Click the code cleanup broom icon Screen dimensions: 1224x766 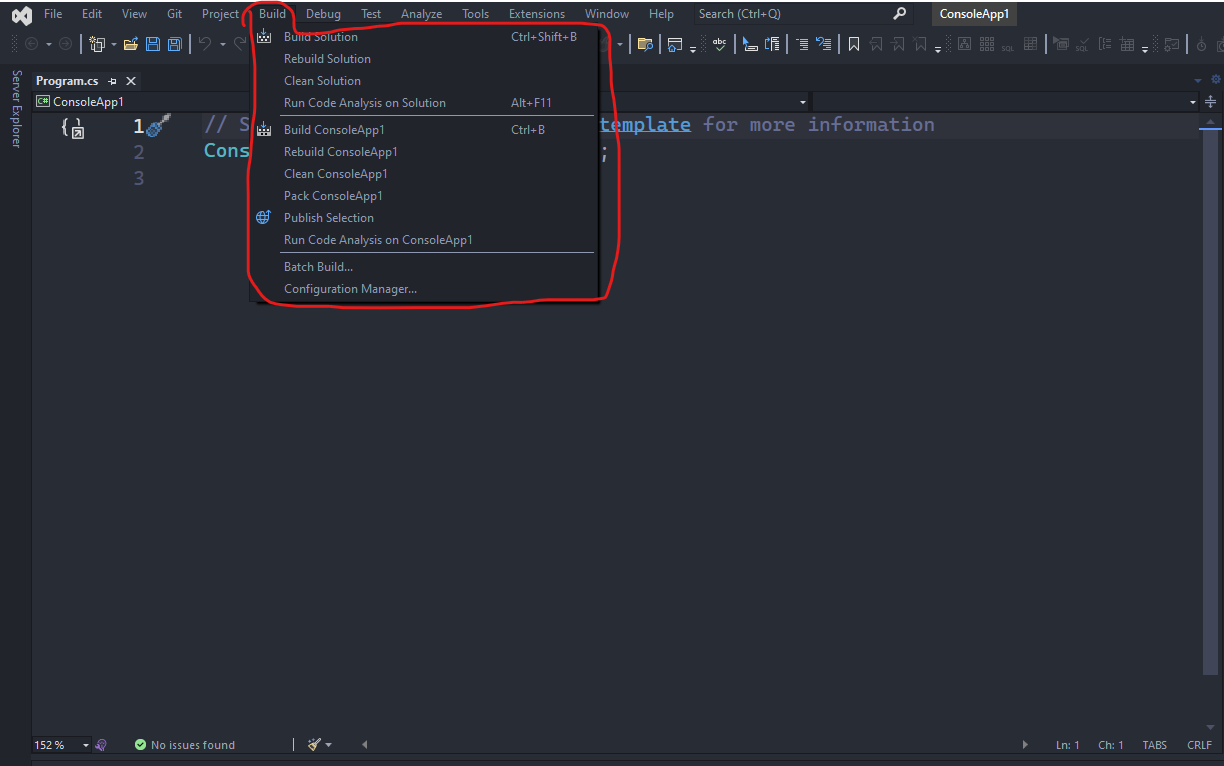[314, 745]
